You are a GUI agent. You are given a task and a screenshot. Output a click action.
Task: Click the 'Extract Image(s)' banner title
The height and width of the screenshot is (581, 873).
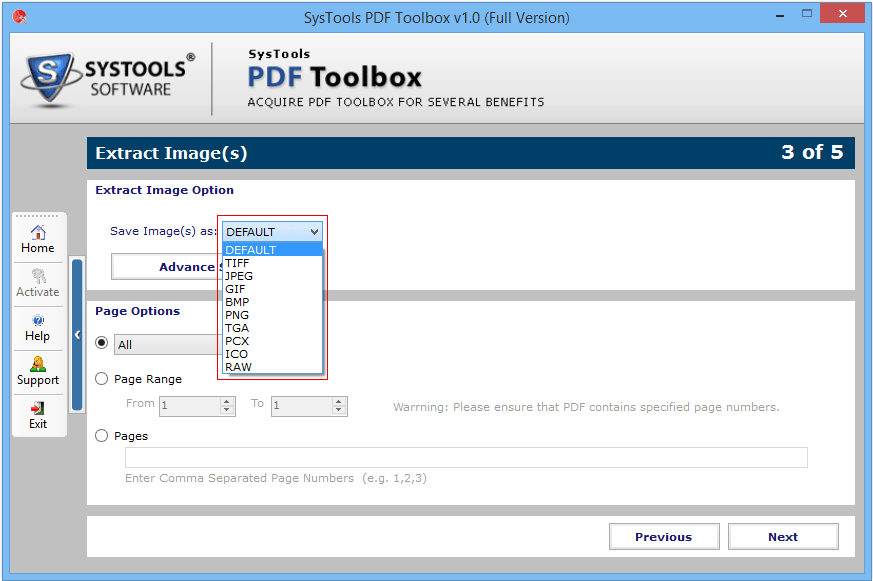(171, 153)
